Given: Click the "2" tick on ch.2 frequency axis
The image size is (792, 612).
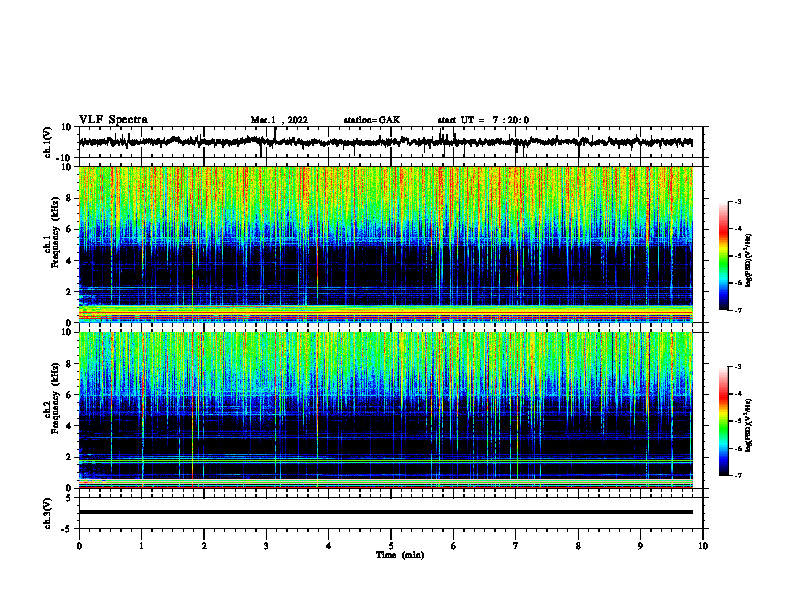Looking at the screenshot, I should (x=69, y=457).
